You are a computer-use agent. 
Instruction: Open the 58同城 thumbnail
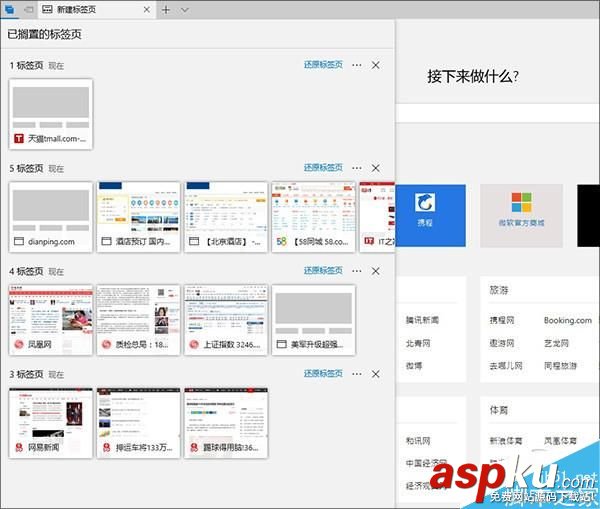tap(313, 217)
